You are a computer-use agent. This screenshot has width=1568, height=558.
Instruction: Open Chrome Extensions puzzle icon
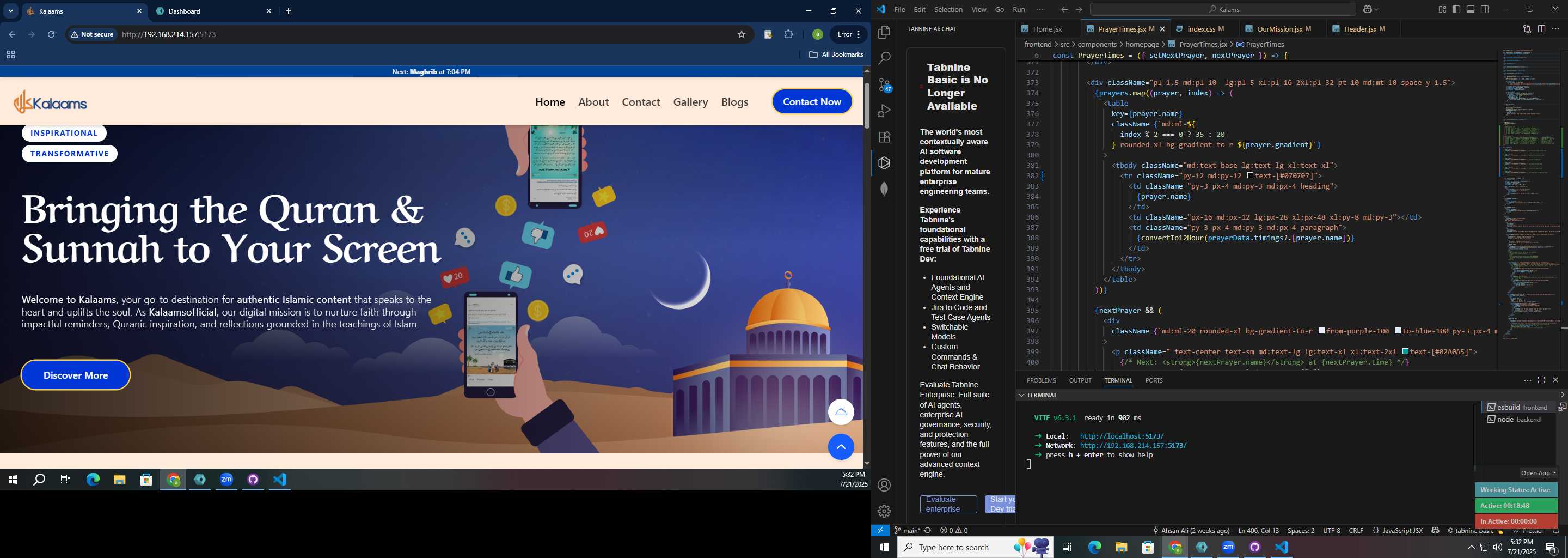pyautogui.click(x=789, y=35)
